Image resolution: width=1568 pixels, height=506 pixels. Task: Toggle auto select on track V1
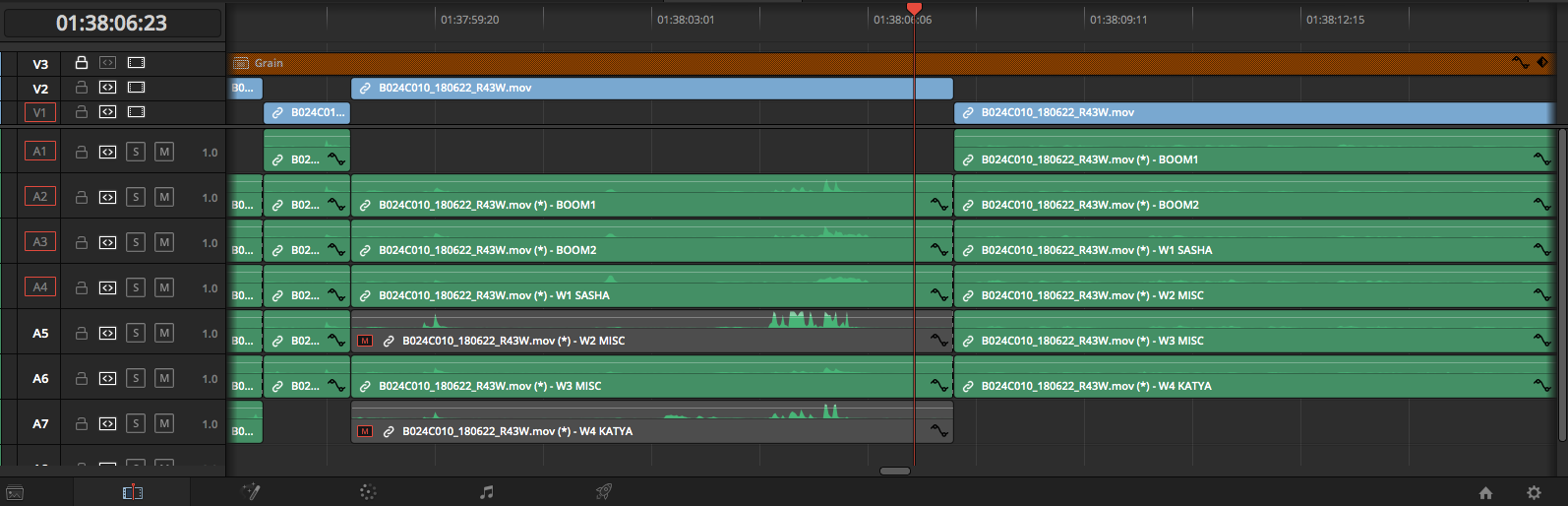point(108,112)
